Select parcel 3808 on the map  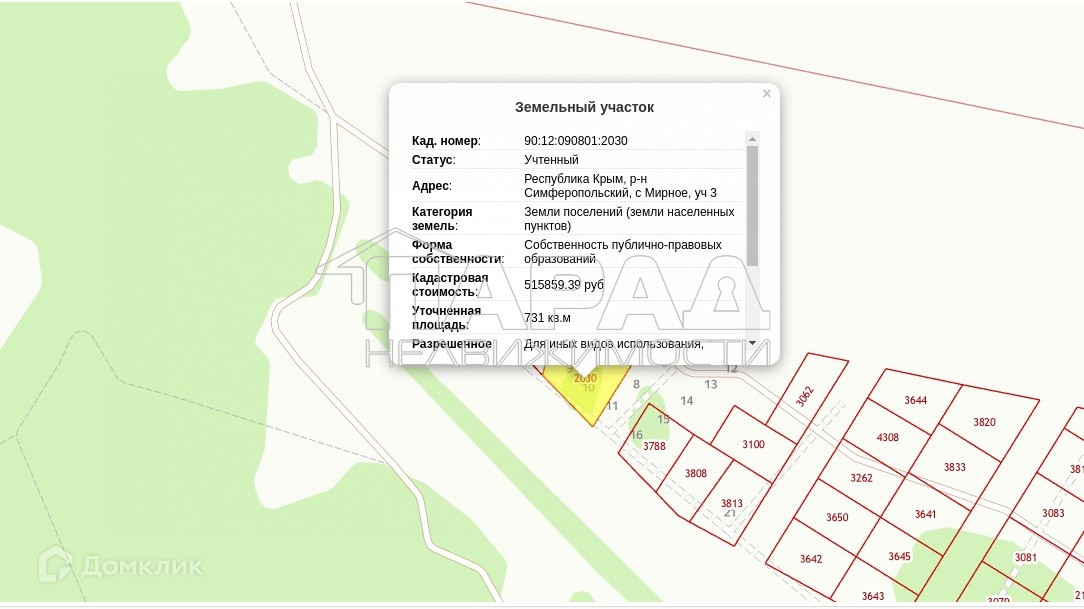[x=695, y=474]
